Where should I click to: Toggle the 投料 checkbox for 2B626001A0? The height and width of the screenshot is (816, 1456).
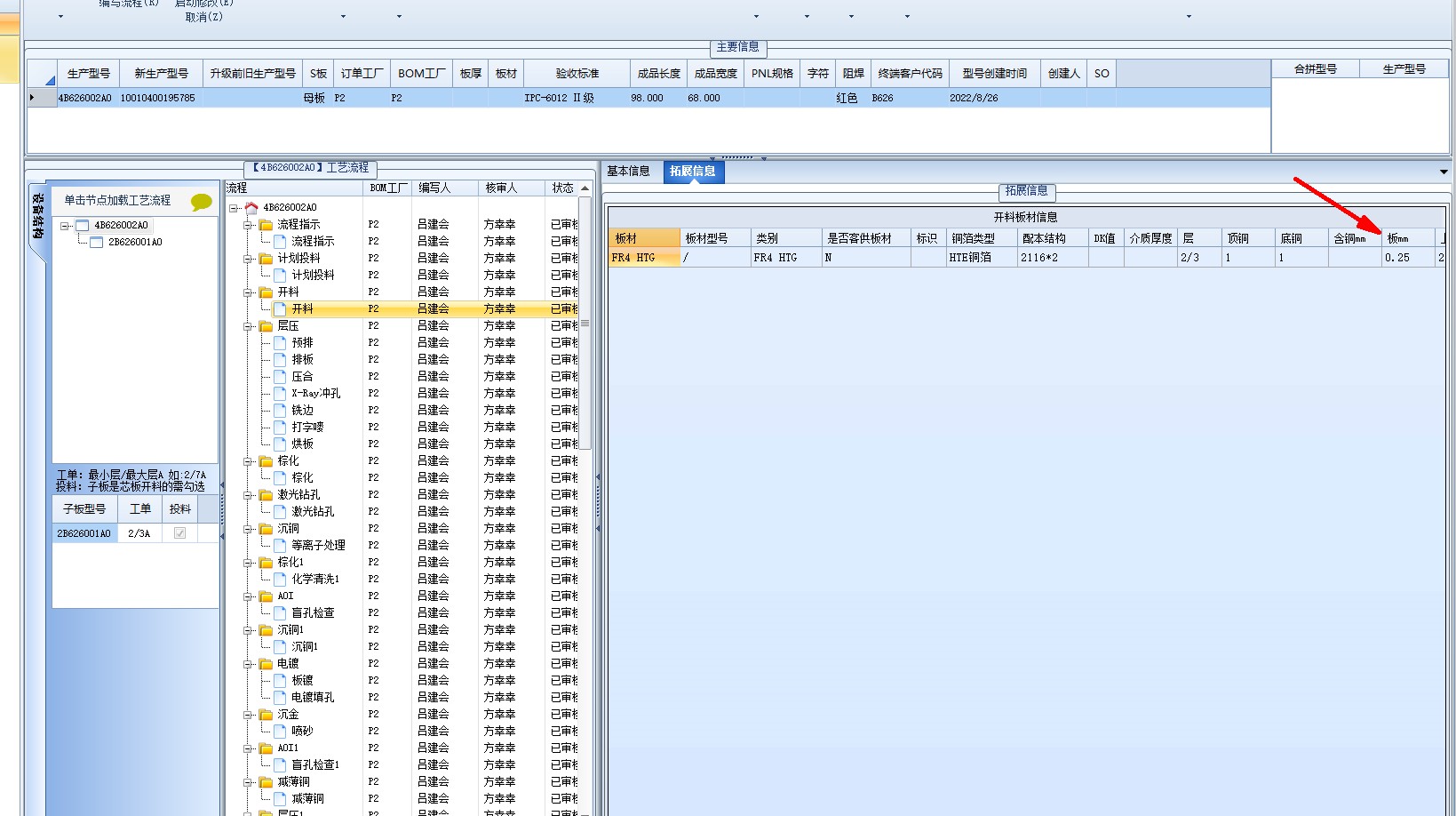[x=179, y=533]
